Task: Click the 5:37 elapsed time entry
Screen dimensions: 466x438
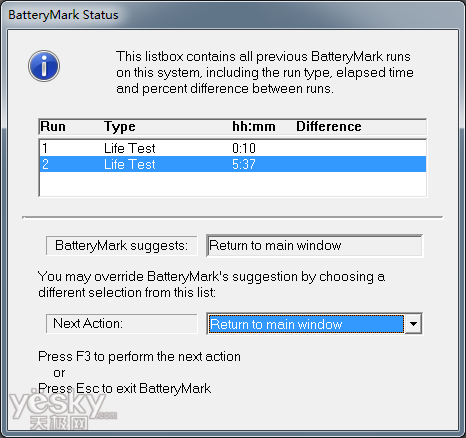Action: [x=244, y=164]
